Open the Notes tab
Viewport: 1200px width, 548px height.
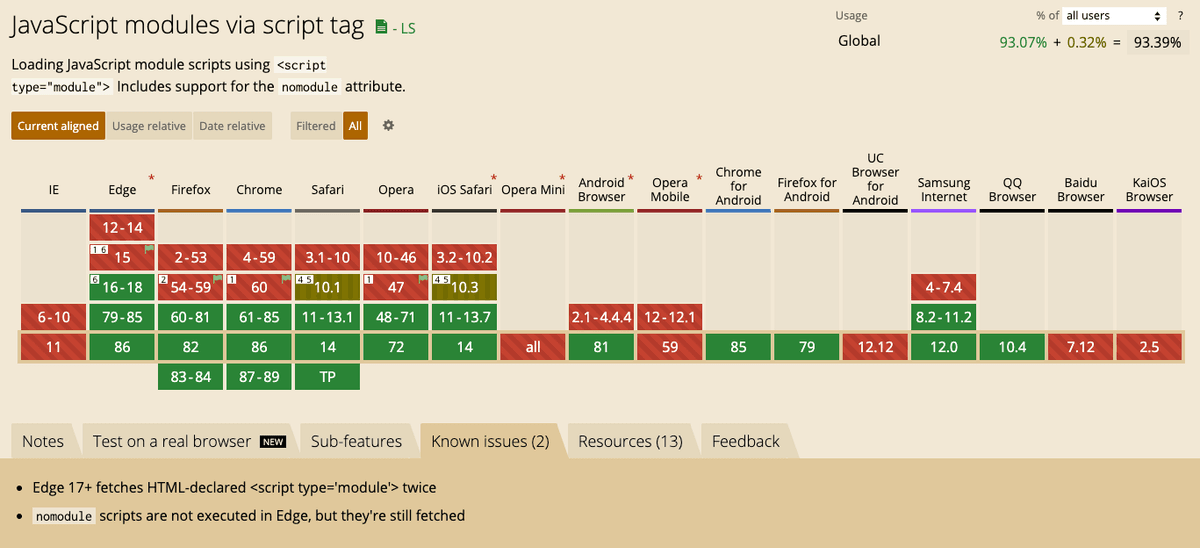coord(43,441)
